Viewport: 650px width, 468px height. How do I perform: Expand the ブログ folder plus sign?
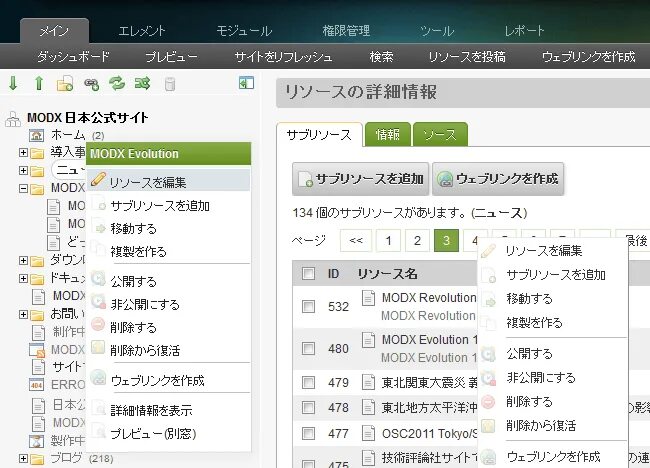(x=24, y=458)
